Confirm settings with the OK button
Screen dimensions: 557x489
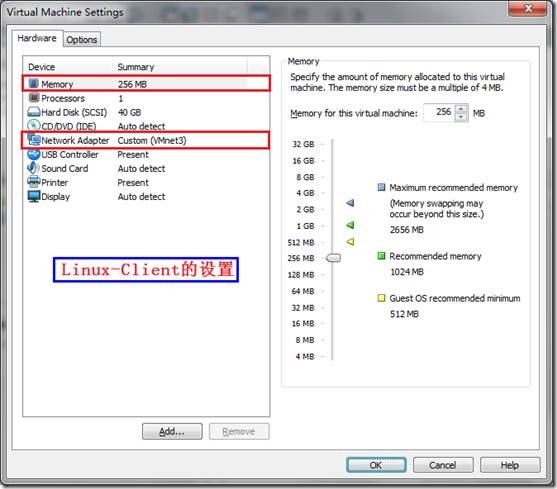point(376,465)
